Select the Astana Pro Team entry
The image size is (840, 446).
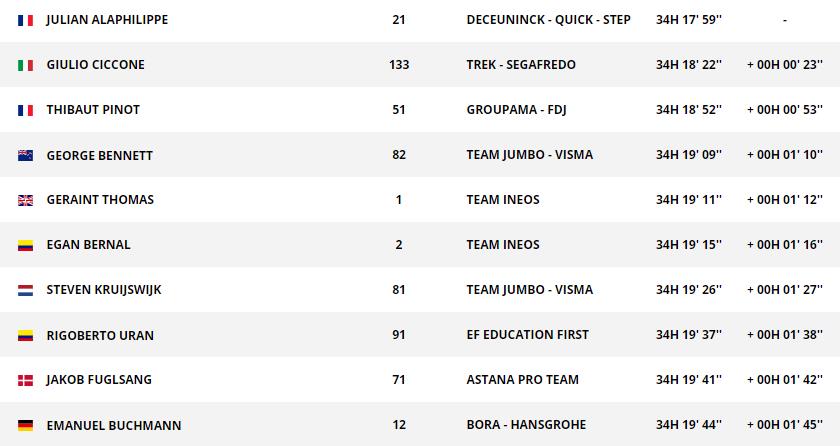tap(522, 380)
